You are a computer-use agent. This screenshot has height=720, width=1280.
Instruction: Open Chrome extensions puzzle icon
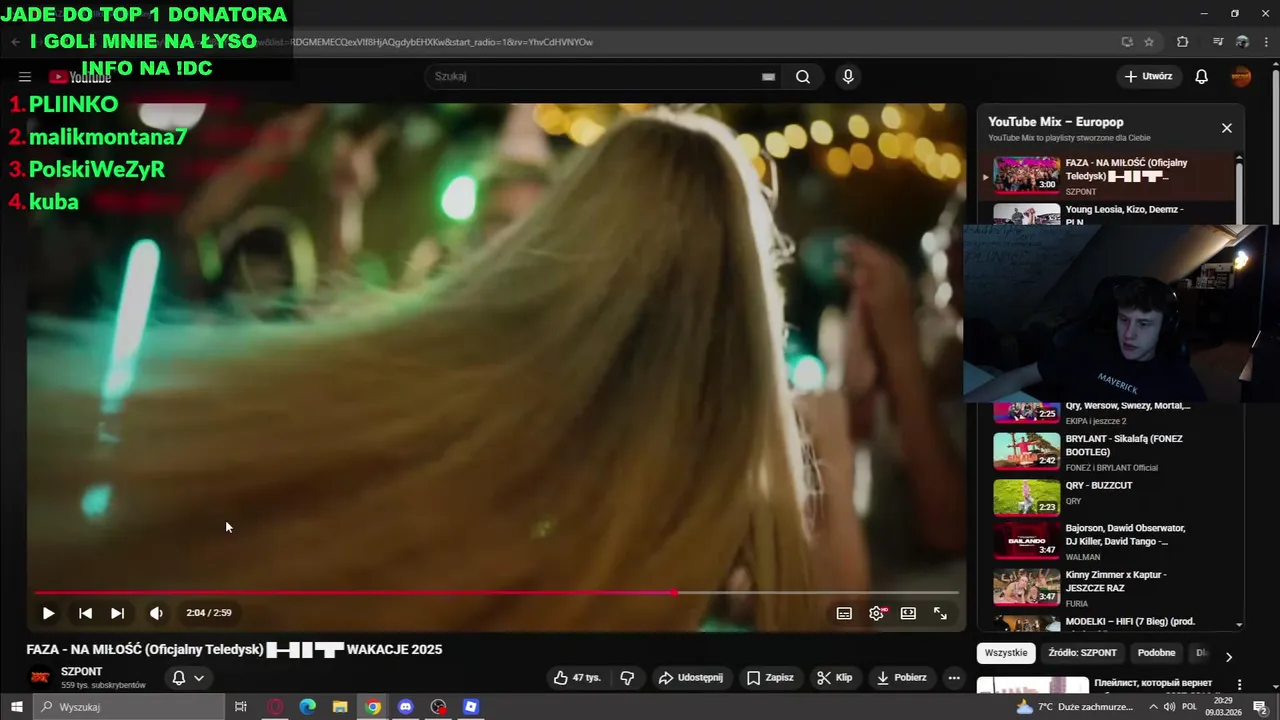click(1182, 42)
